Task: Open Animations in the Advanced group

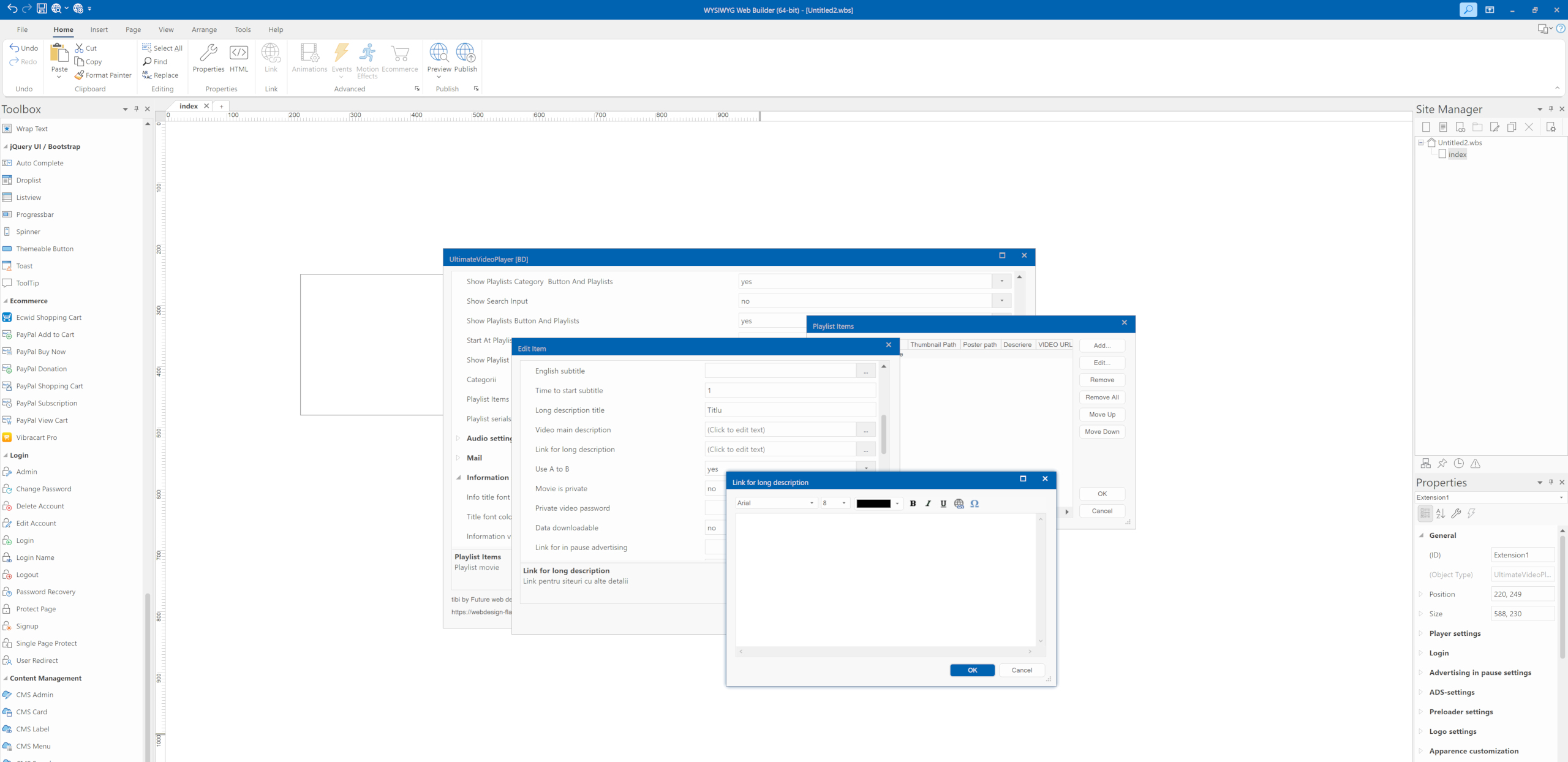Action: [309, 58]
